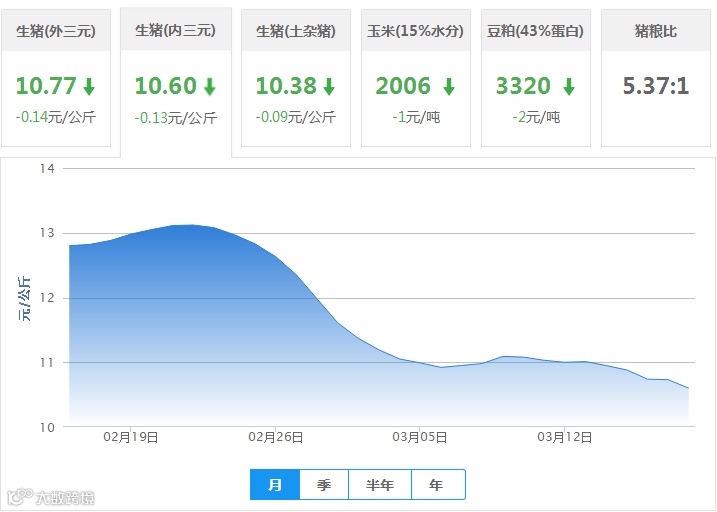
Task: Click the -0.14元/公斤 change text
Action: pos(56,117)
